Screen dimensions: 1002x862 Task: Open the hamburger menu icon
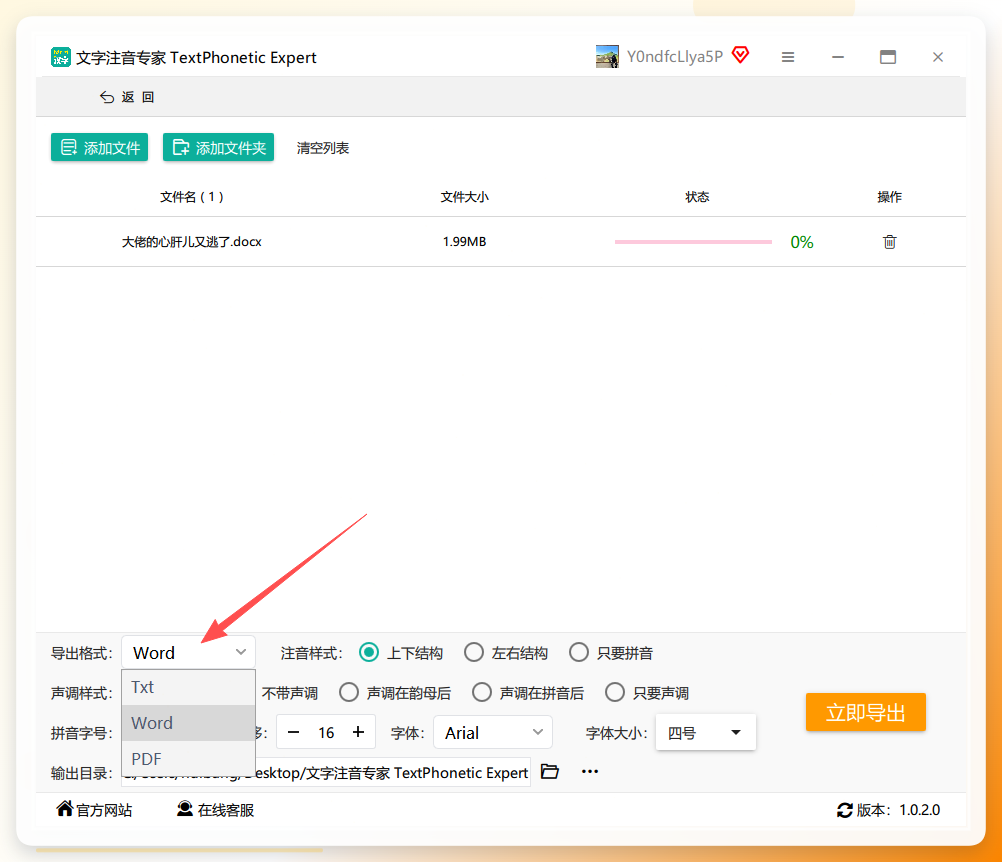(788, 58)
